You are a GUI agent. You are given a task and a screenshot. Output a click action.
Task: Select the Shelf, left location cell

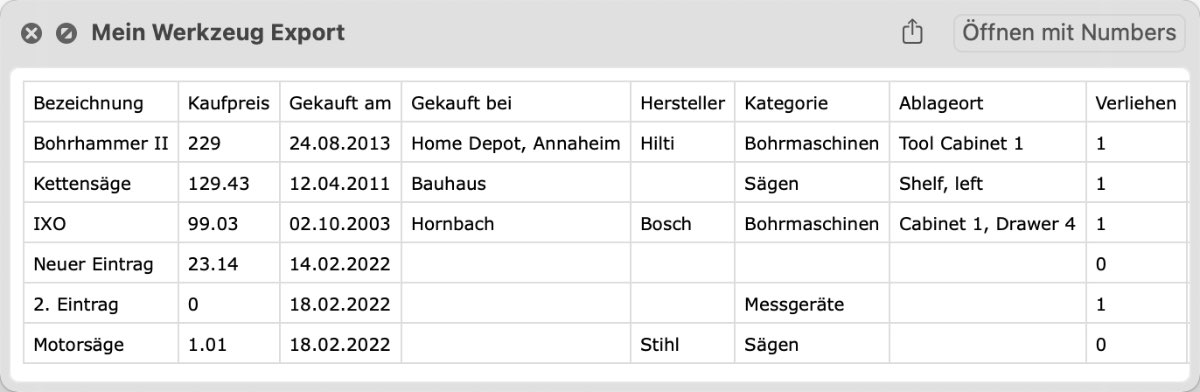click(987, 184)
